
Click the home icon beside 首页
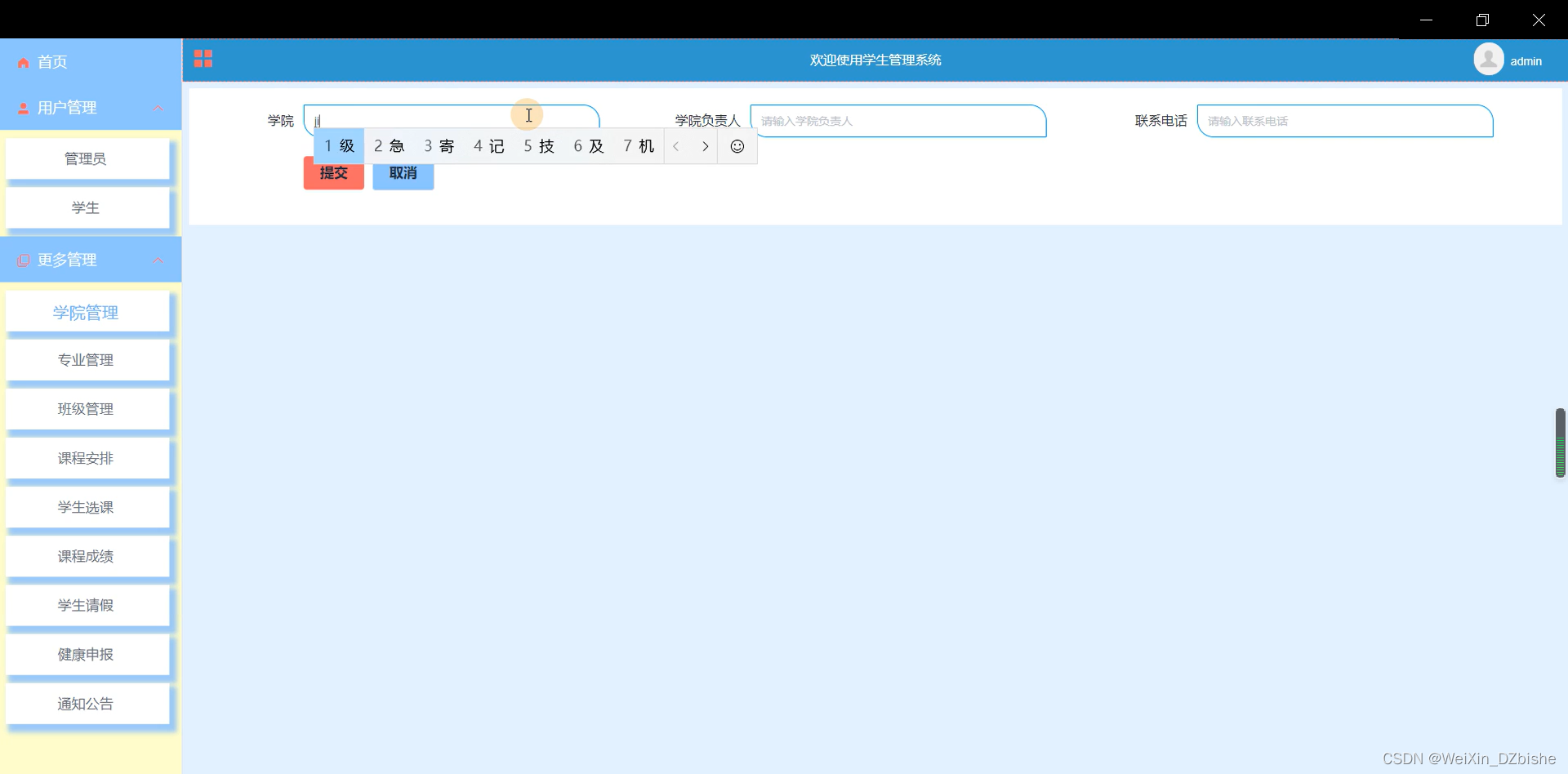pos(24,63)
